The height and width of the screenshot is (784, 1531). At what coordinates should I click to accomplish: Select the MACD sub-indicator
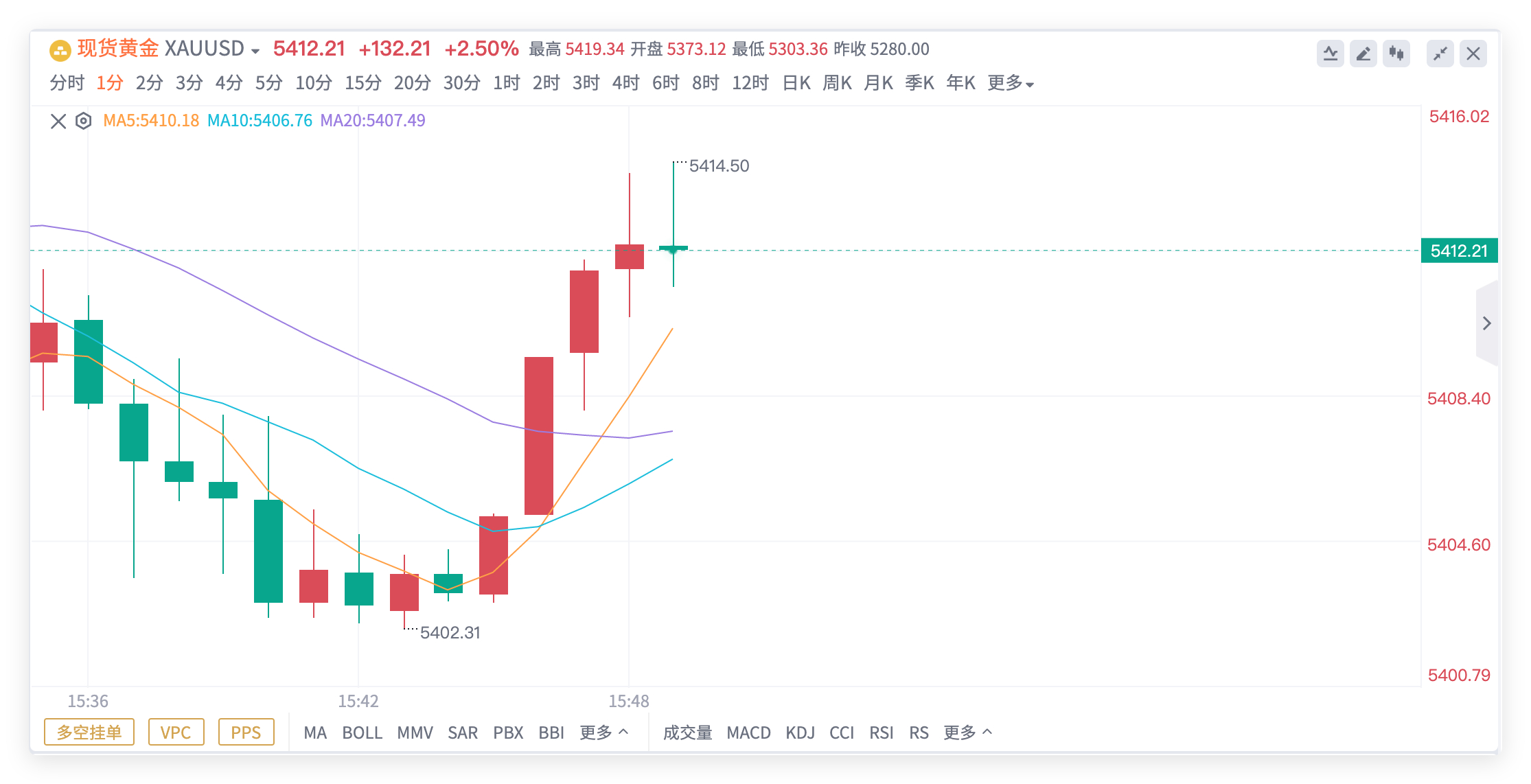point(748,733)
